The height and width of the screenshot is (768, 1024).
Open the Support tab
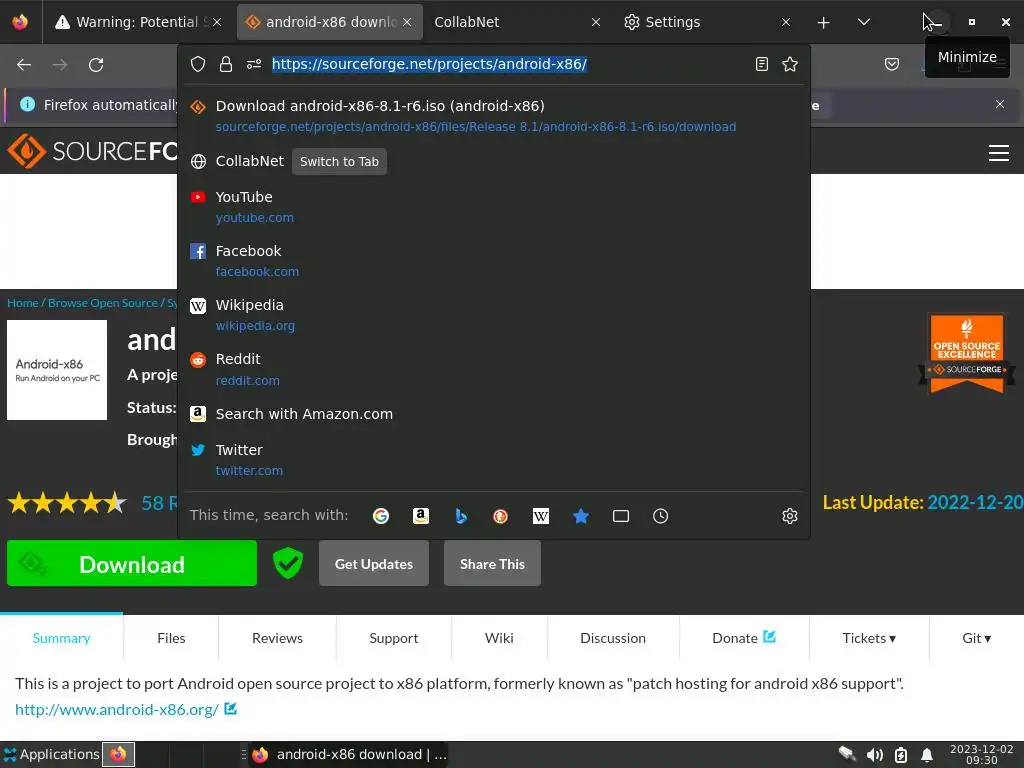pyautogui.click(x=394, y=638)
